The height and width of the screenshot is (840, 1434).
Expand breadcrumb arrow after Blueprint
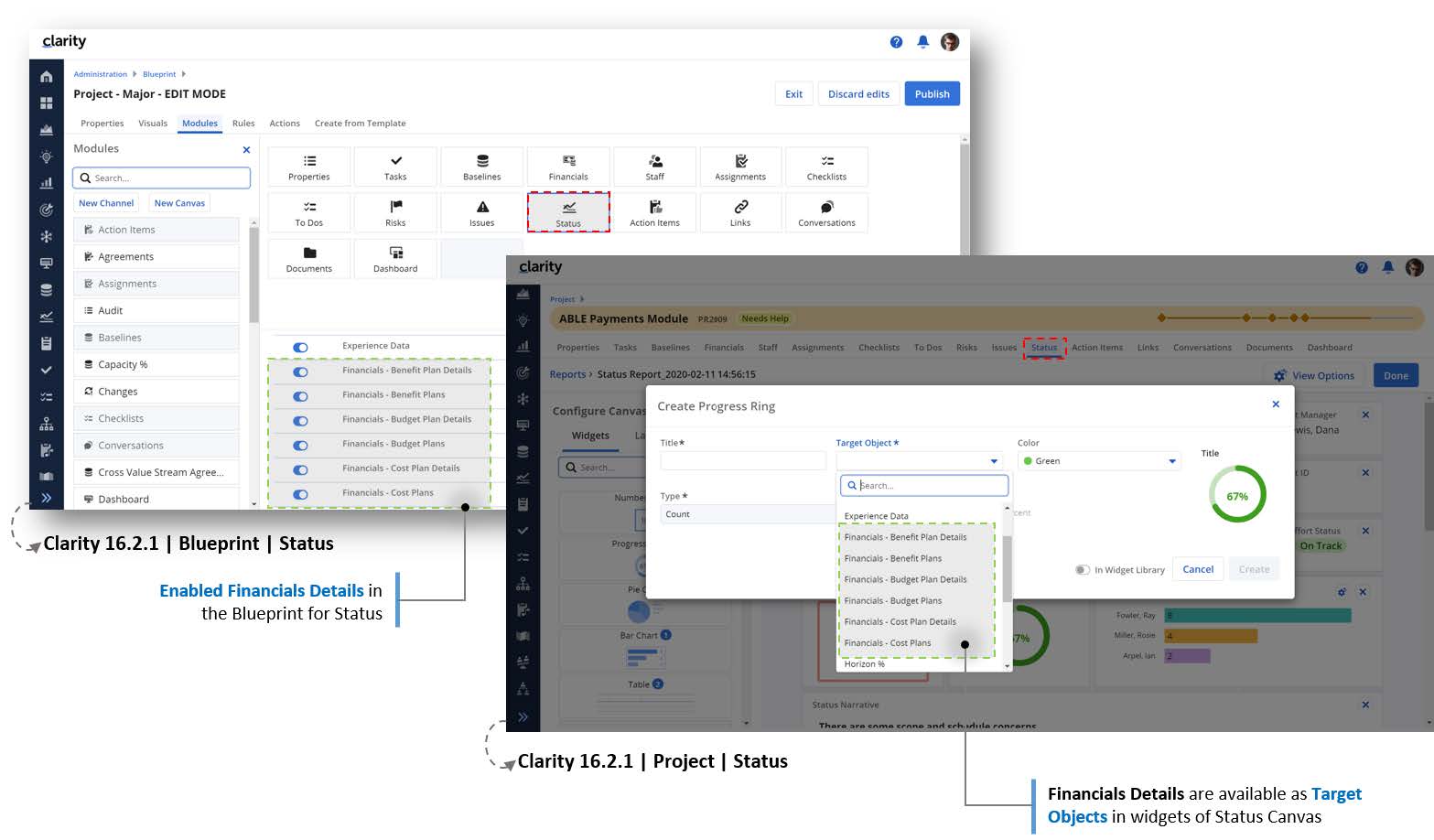pyautogui.click(x=183, y=74)
